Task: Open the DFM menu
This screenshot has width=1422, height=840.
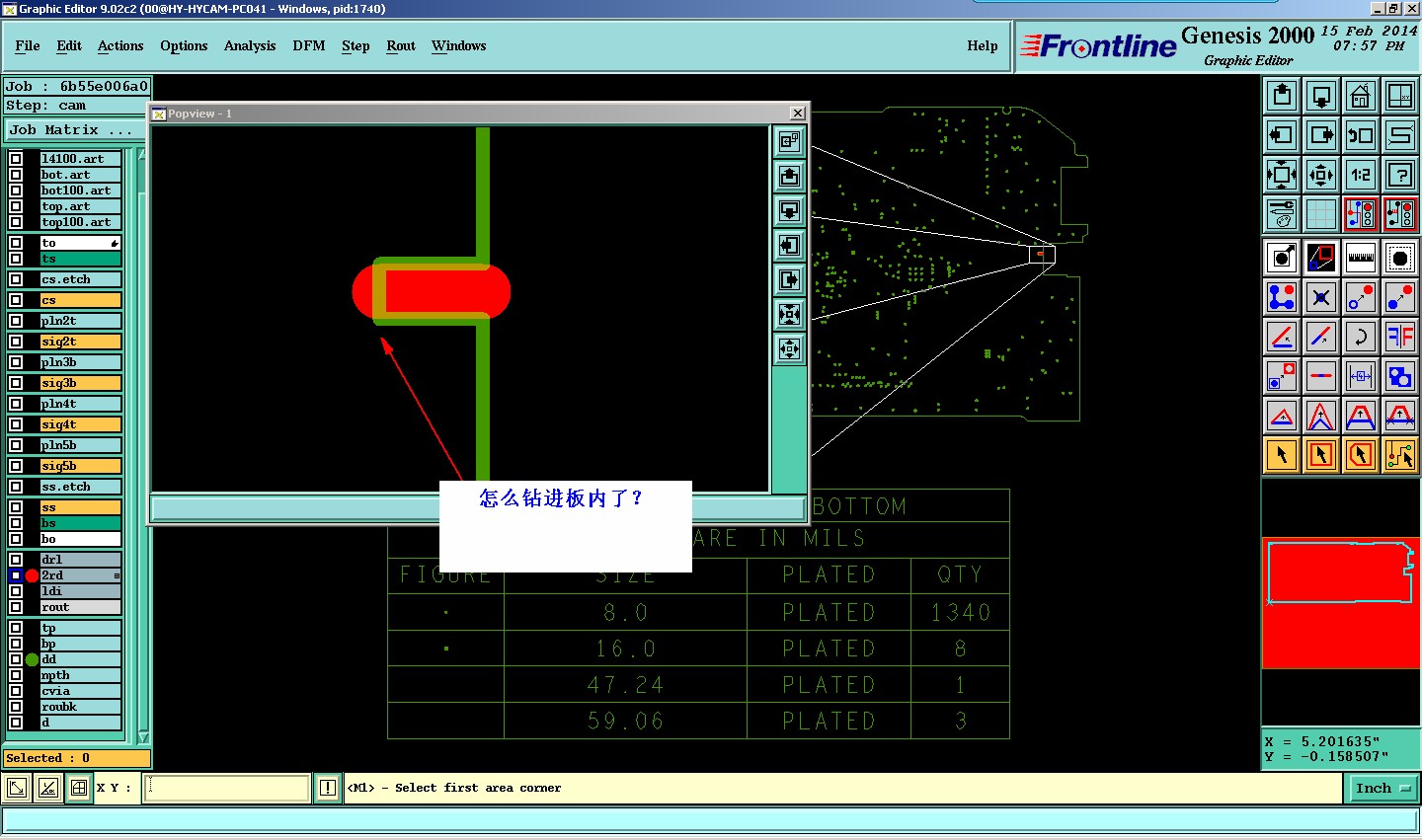Action: click(x=309, y=45)
